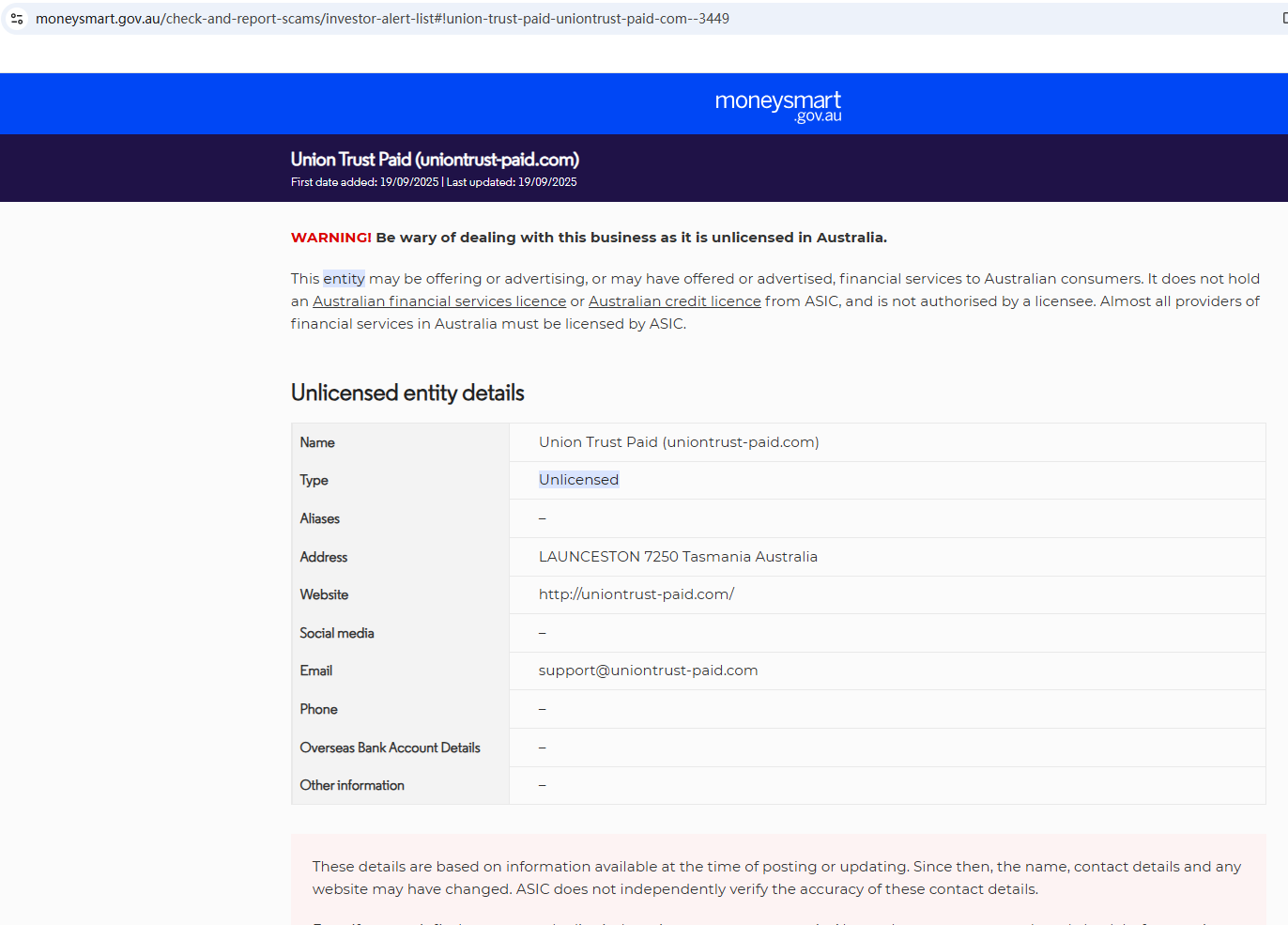
Task: Focus the browser address bar URL
Action: [382, 19]
